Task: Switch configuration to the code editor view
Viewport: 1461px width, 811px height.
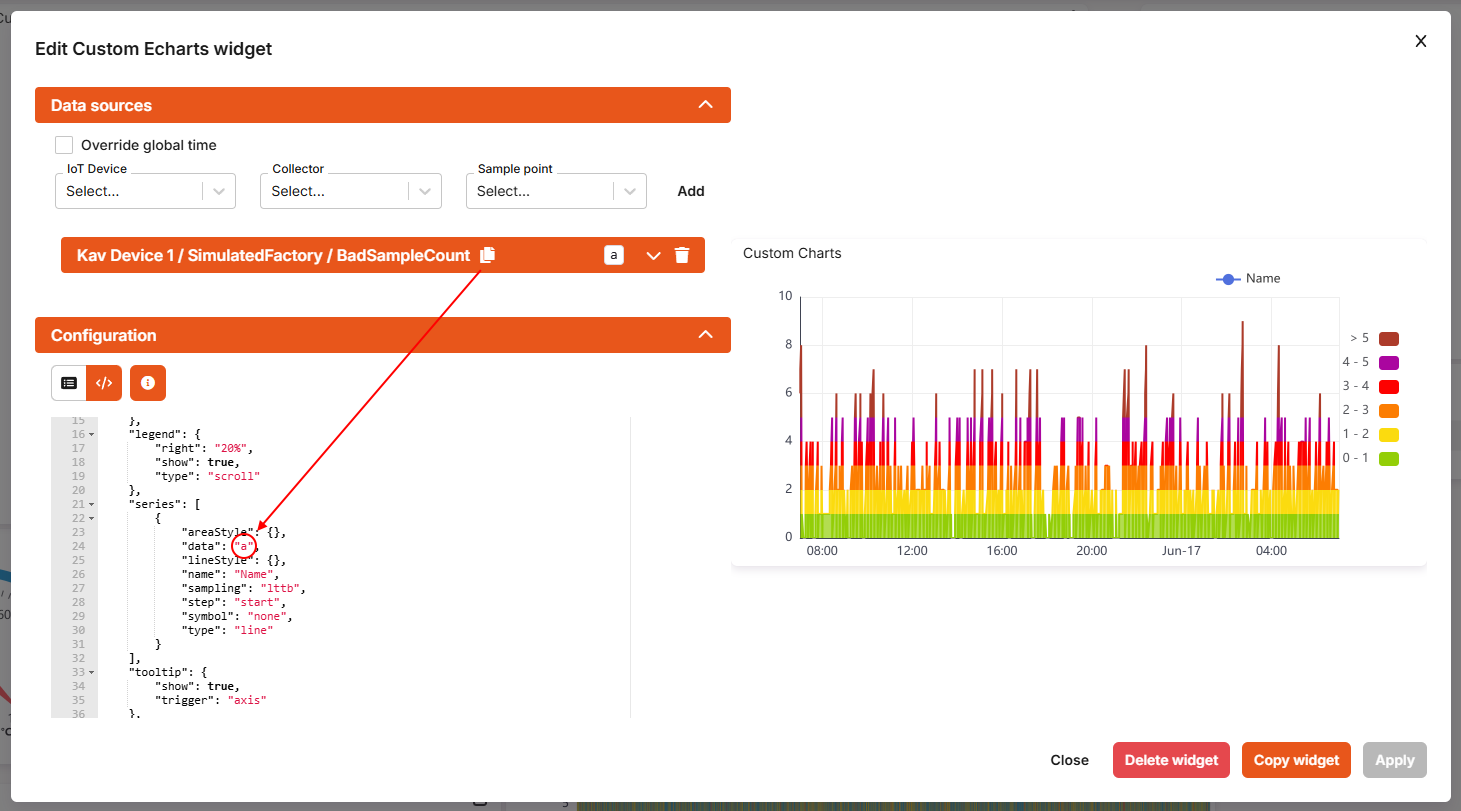Action: pos(103,383)
